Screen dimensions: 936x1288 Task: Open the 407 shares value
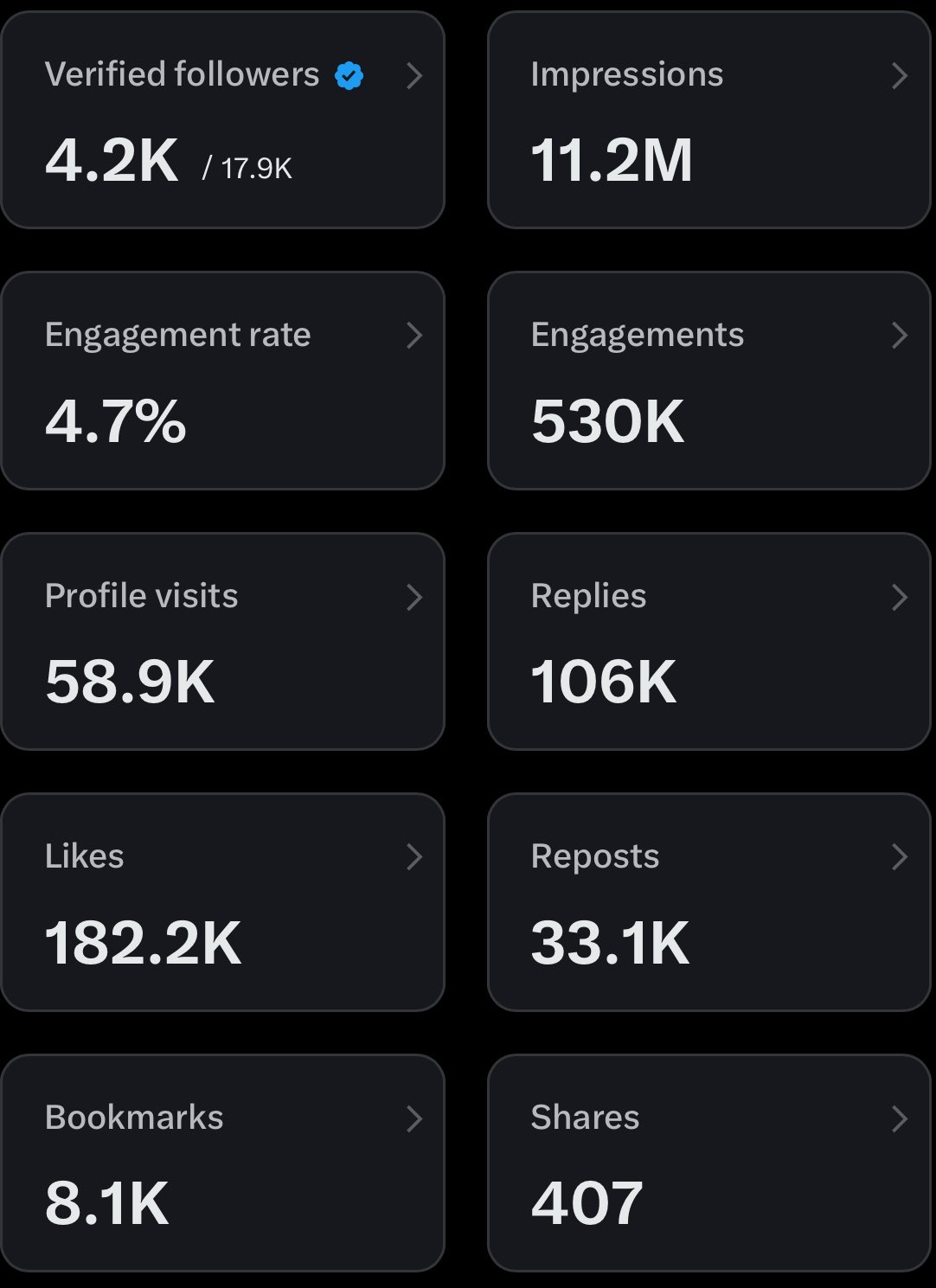[587, 1203]
